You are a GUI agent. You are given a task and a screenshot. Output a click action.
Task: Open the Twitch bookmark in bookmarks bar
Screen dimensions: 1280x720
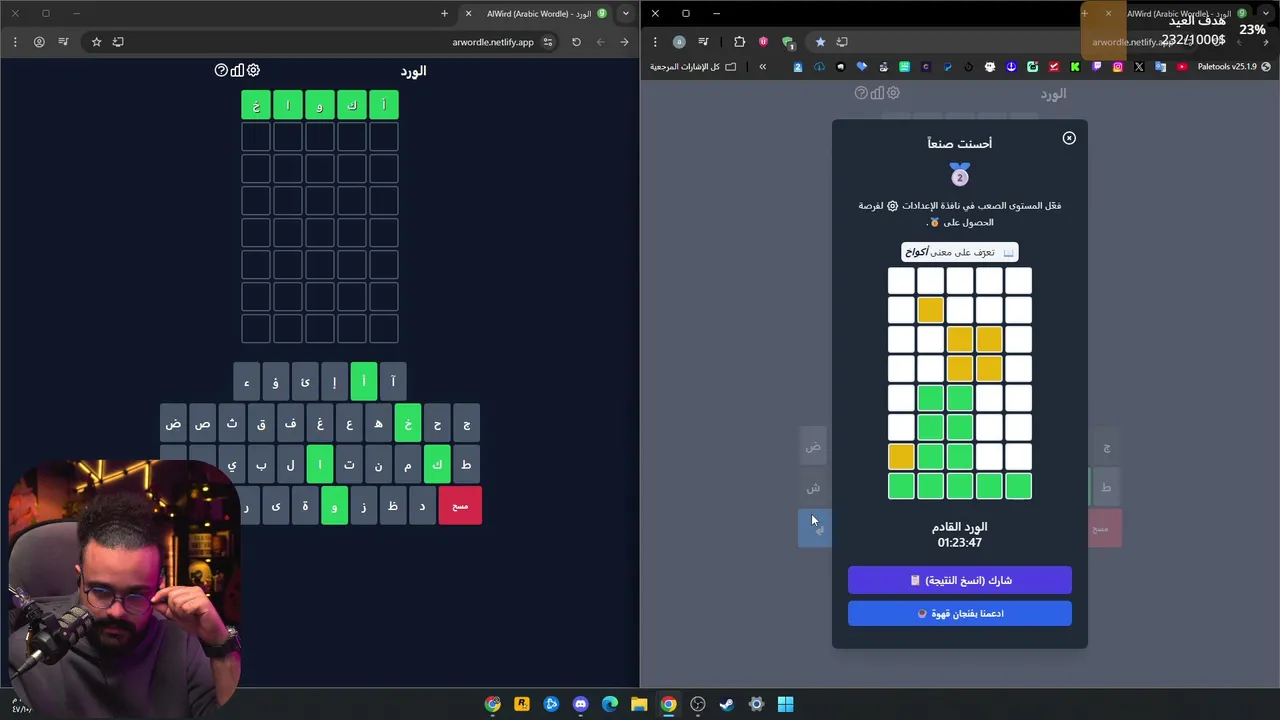pyautogui.click(x=1096, y=67)
